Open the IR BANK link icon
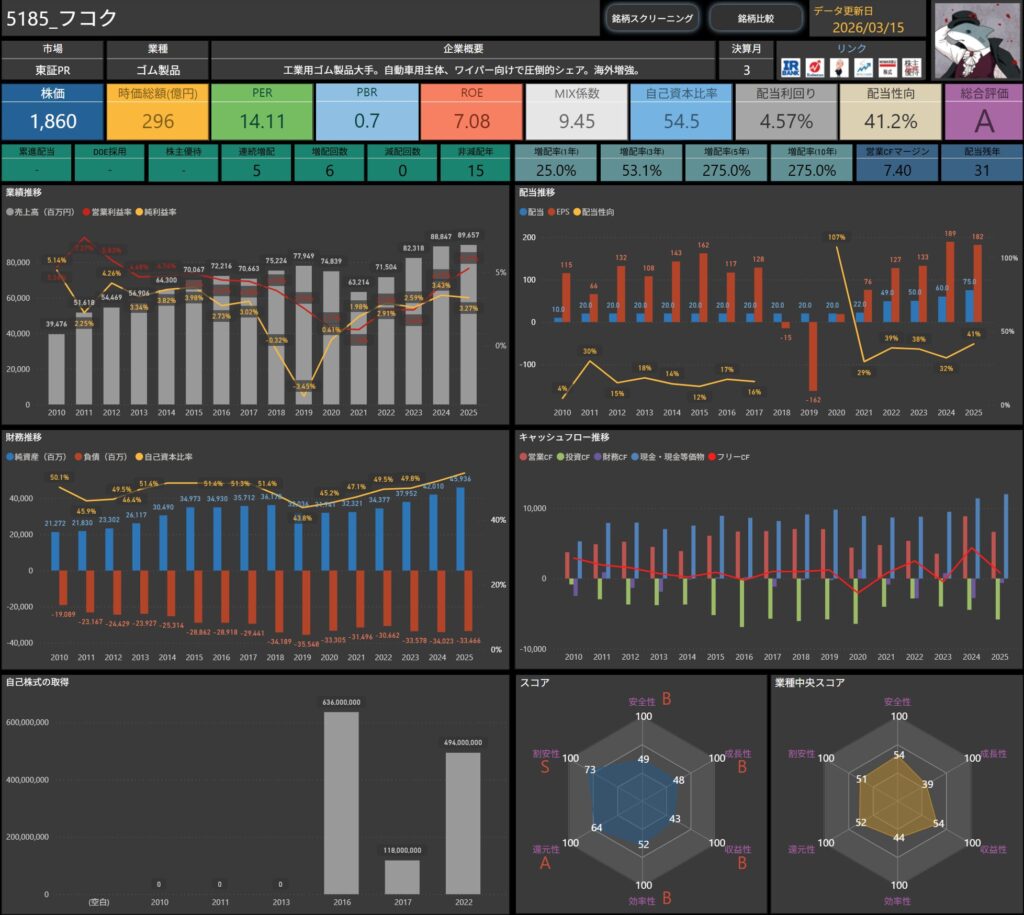This screenshot has height=915, width=1024. point(789,67)
